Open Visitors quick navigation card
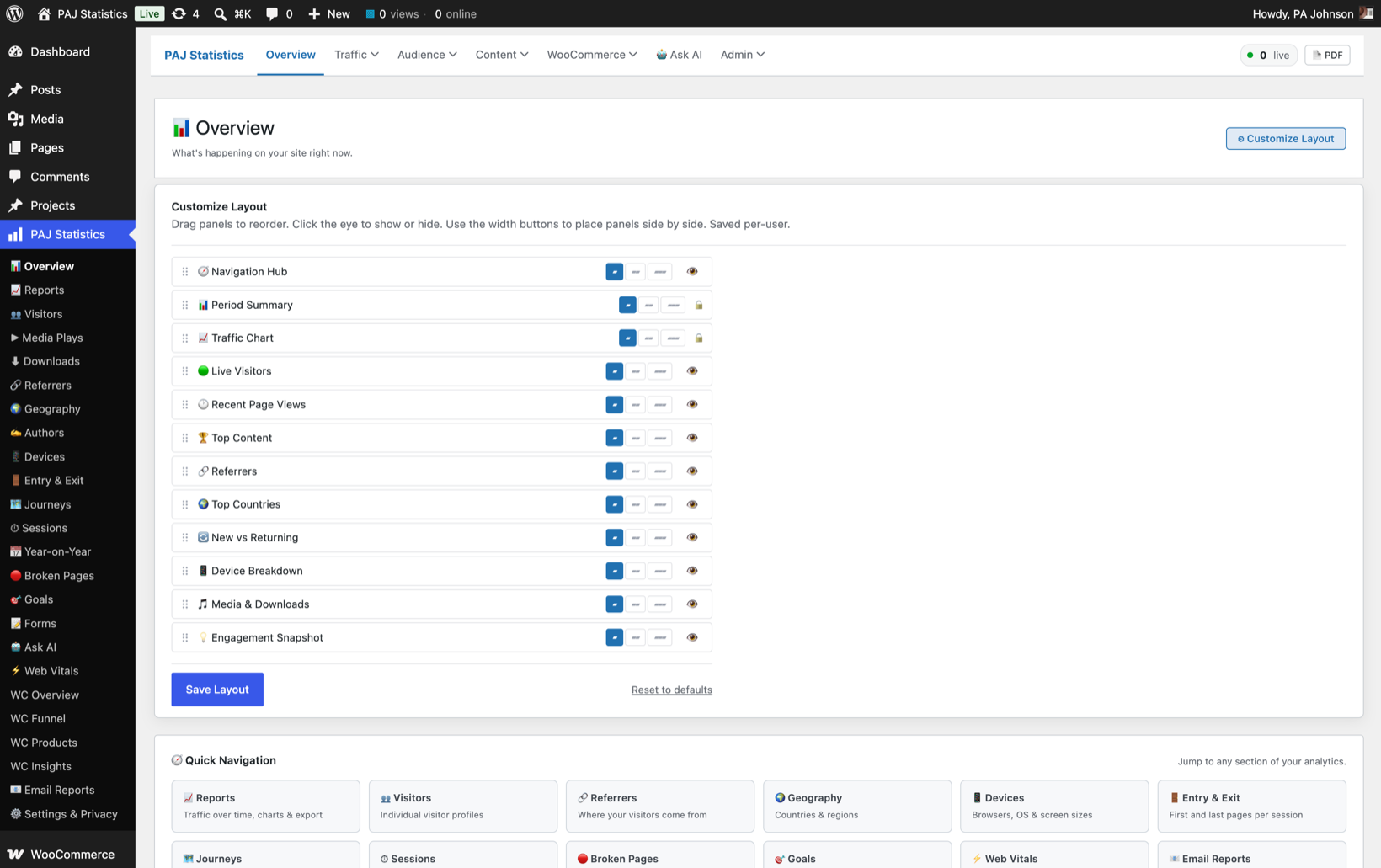The height and width of the screenshot is (868, 1381). [x=463, y=806]
